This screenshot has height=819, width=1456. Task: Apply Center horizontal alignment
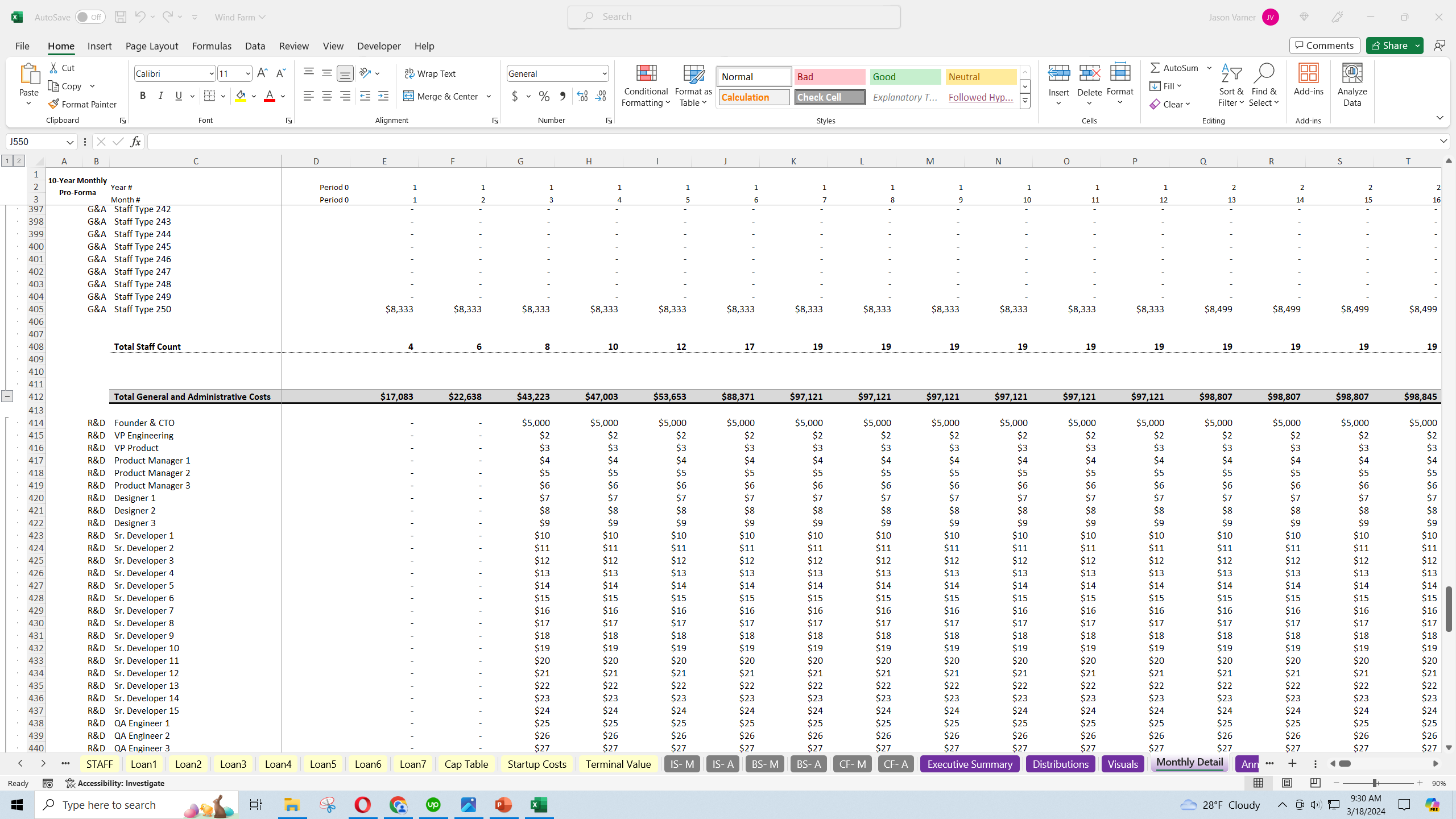click(x=327, y=96)
